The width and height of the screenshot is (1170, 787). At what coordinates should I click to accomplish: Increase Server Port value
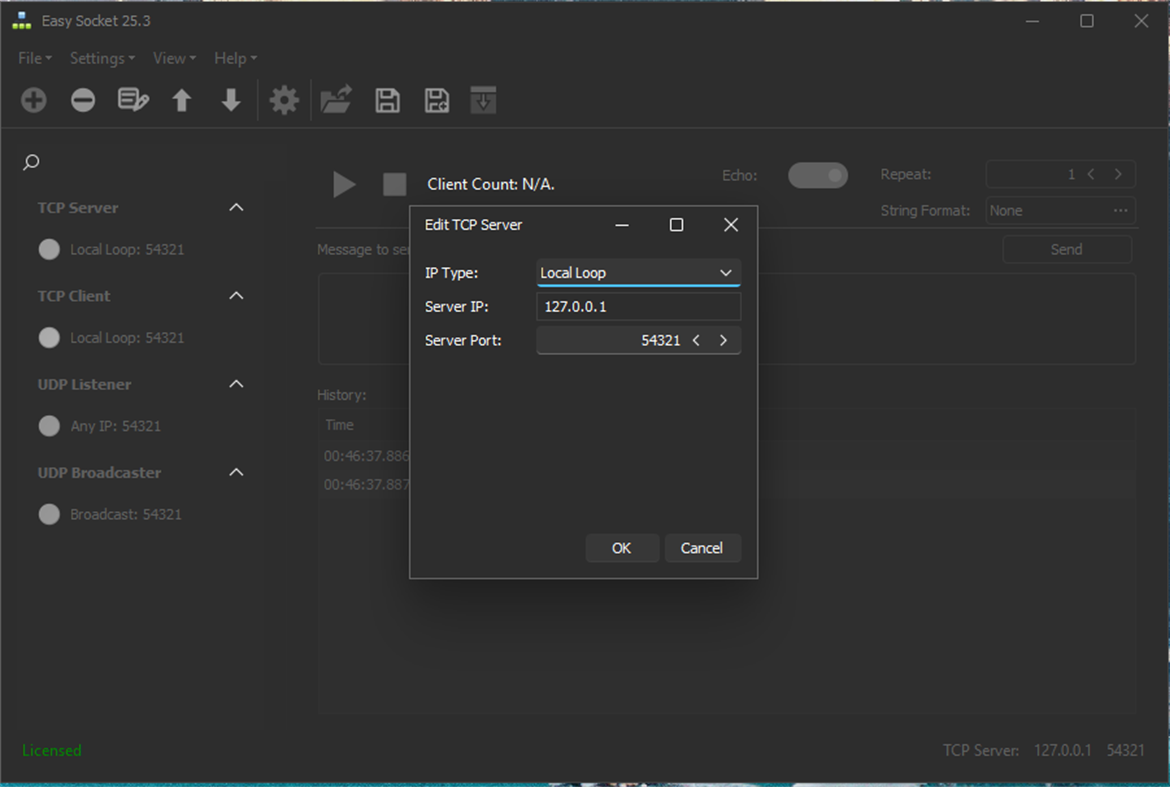(723, 340)
